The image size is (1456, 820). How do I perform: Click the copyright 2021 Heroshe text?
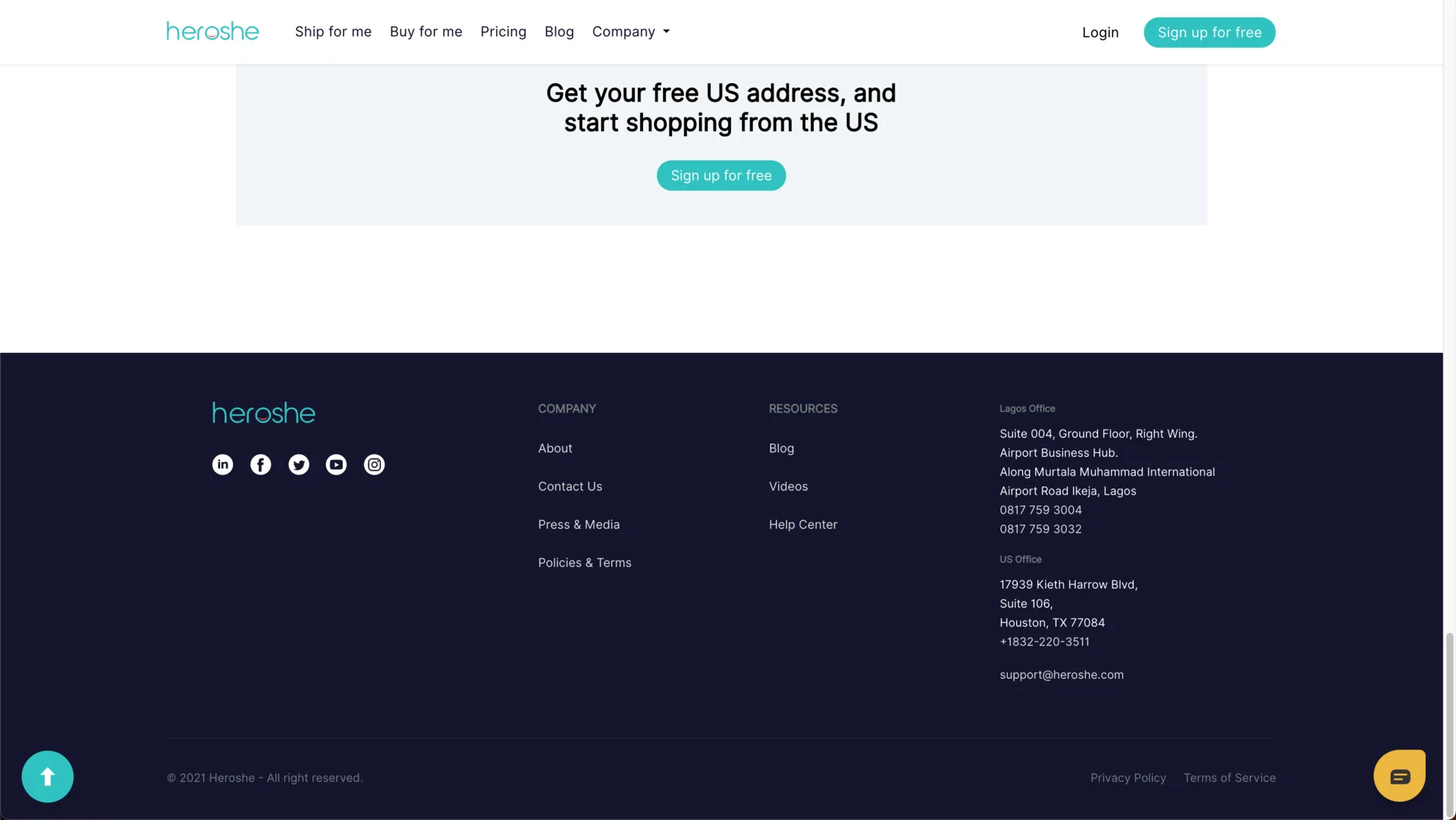click(x=265, y=778)
